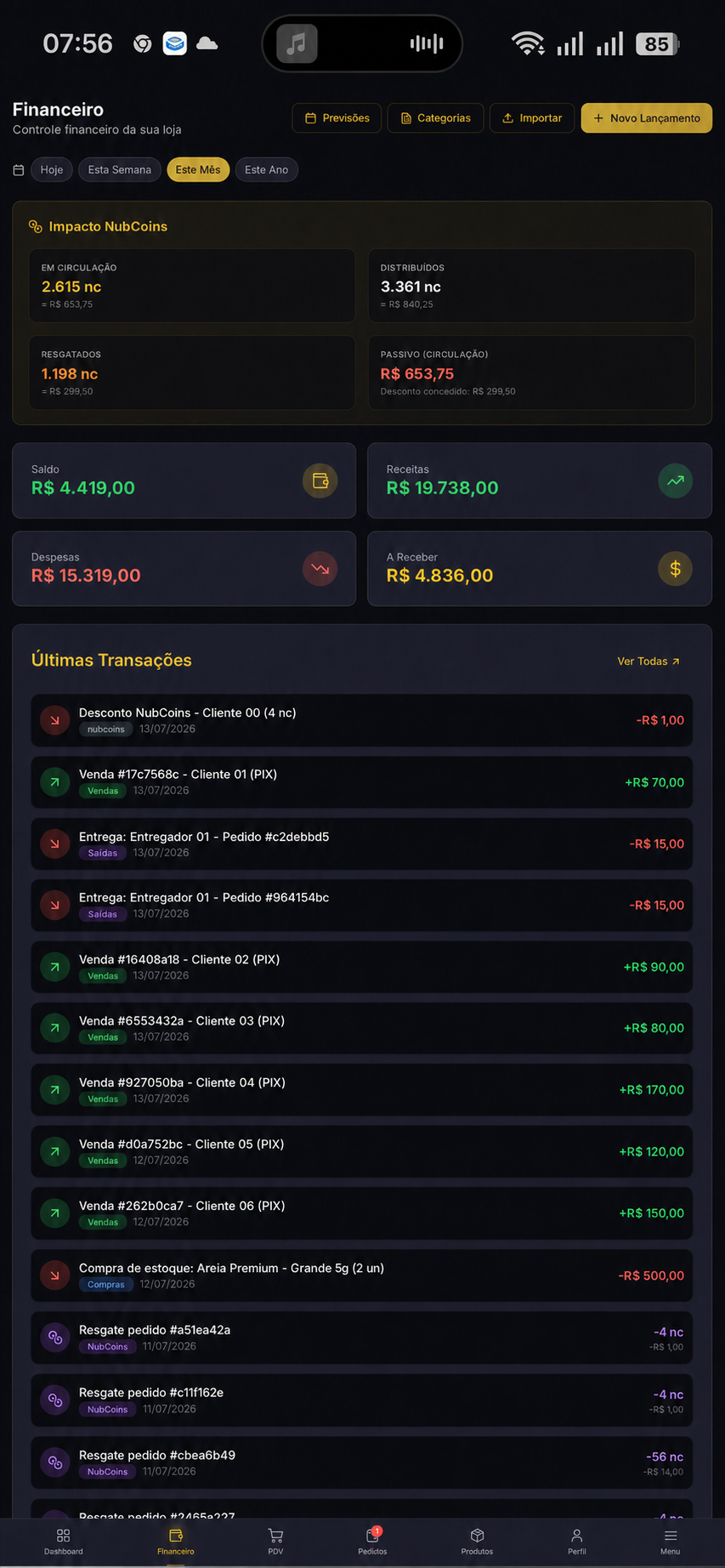Open the Perfil person icon
The image size is (725, 1568).
click(577, 1536)
